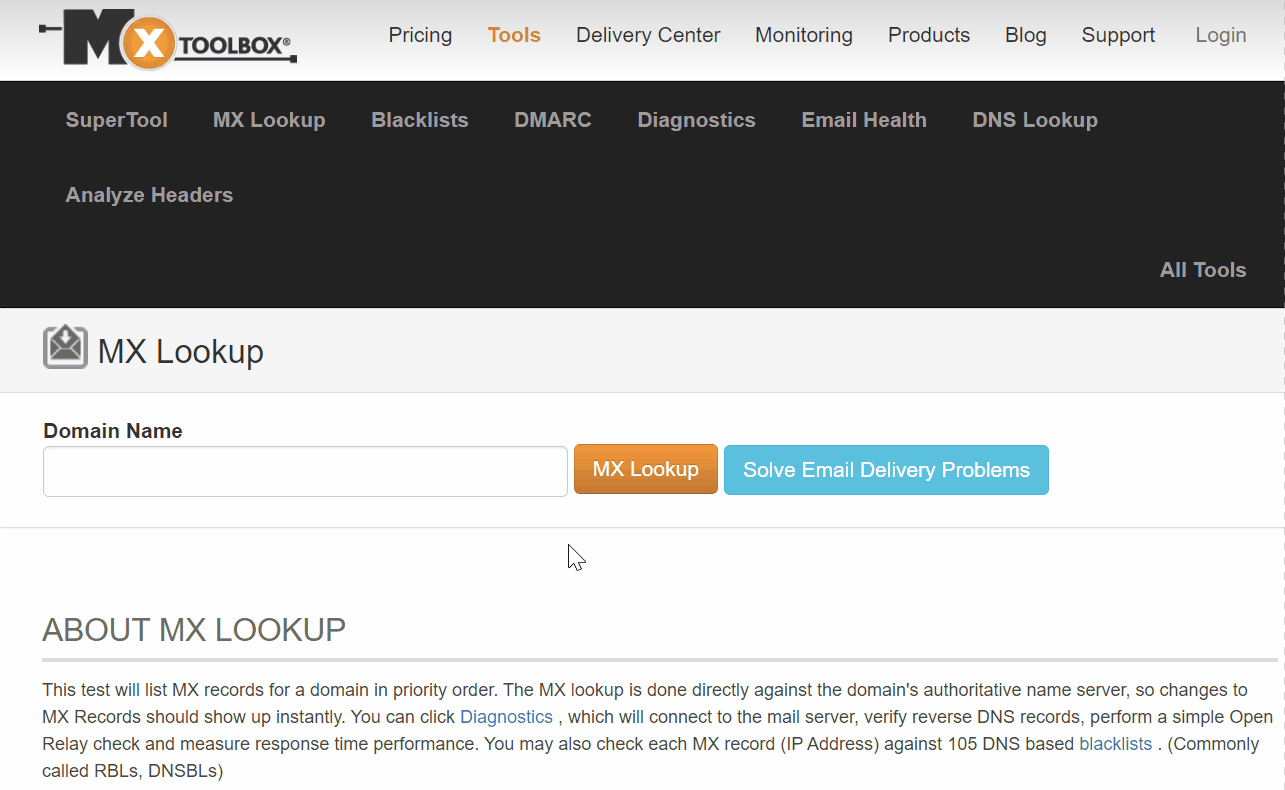Open the Pricing page
Screen dimensions: 1285x790
(420, 35)
